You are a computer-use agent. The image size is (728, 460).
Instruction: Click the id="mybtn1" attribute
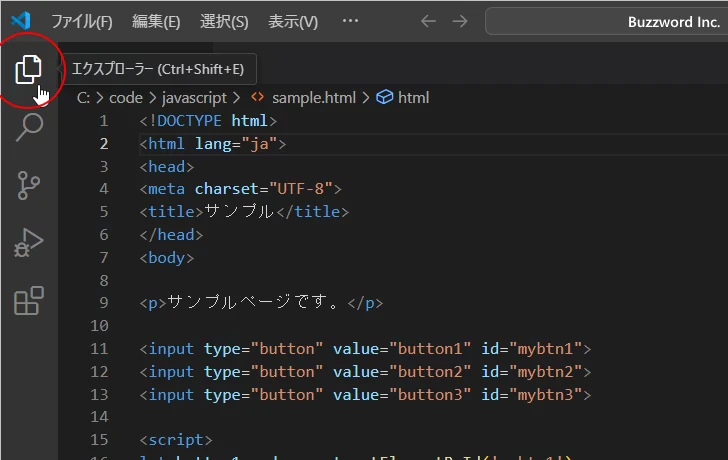point(532,349)
